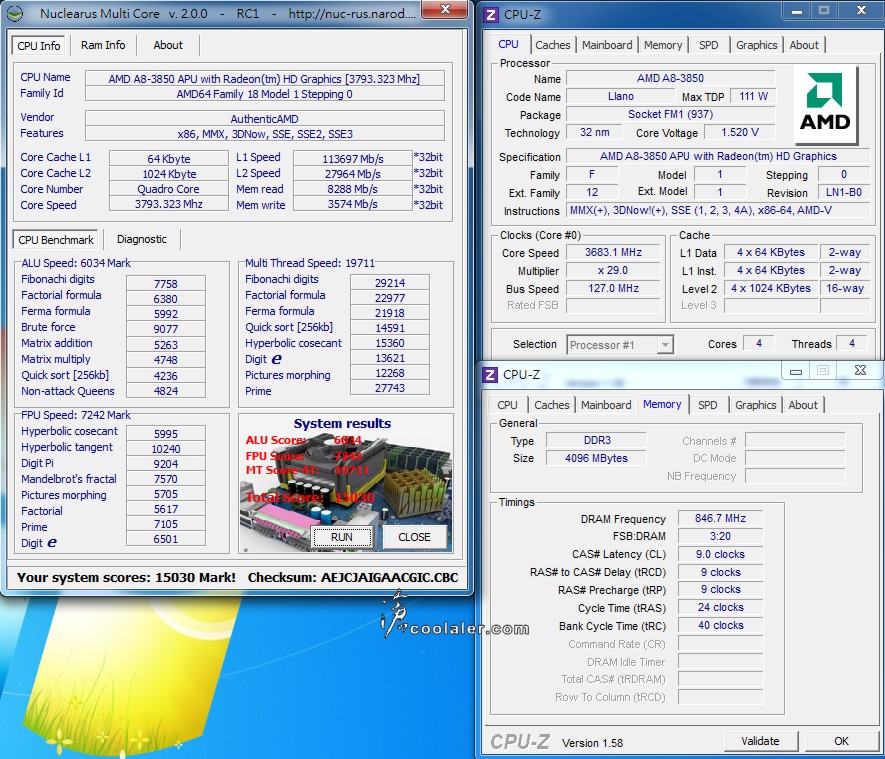Open Graphics tab in lower CPU-Z window
This screenshot has height=759, width=885.
click(755, 405)
